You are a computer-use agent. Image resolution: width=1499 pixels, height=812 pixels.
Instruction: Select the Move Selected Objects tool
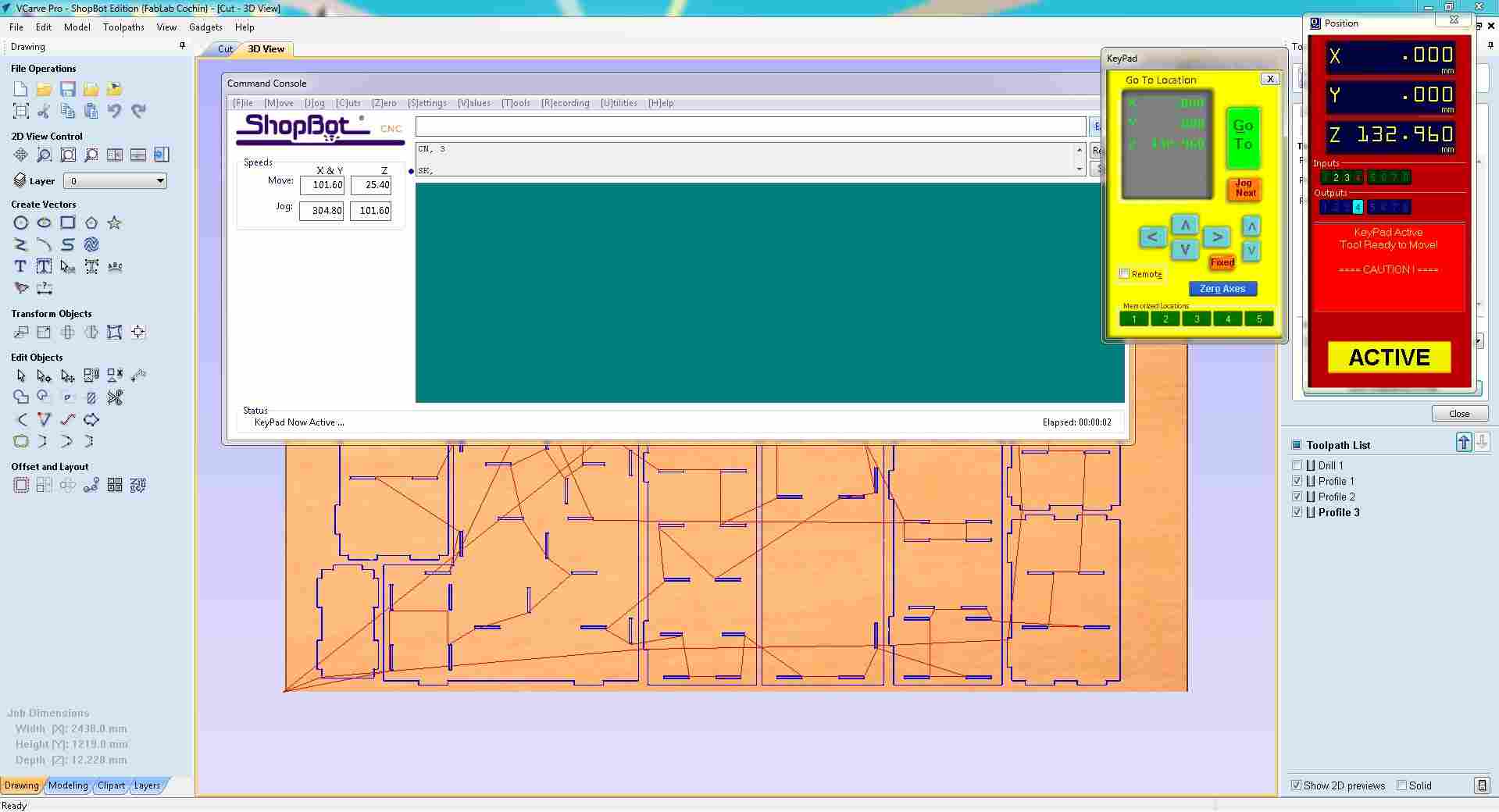click(20, 332)
